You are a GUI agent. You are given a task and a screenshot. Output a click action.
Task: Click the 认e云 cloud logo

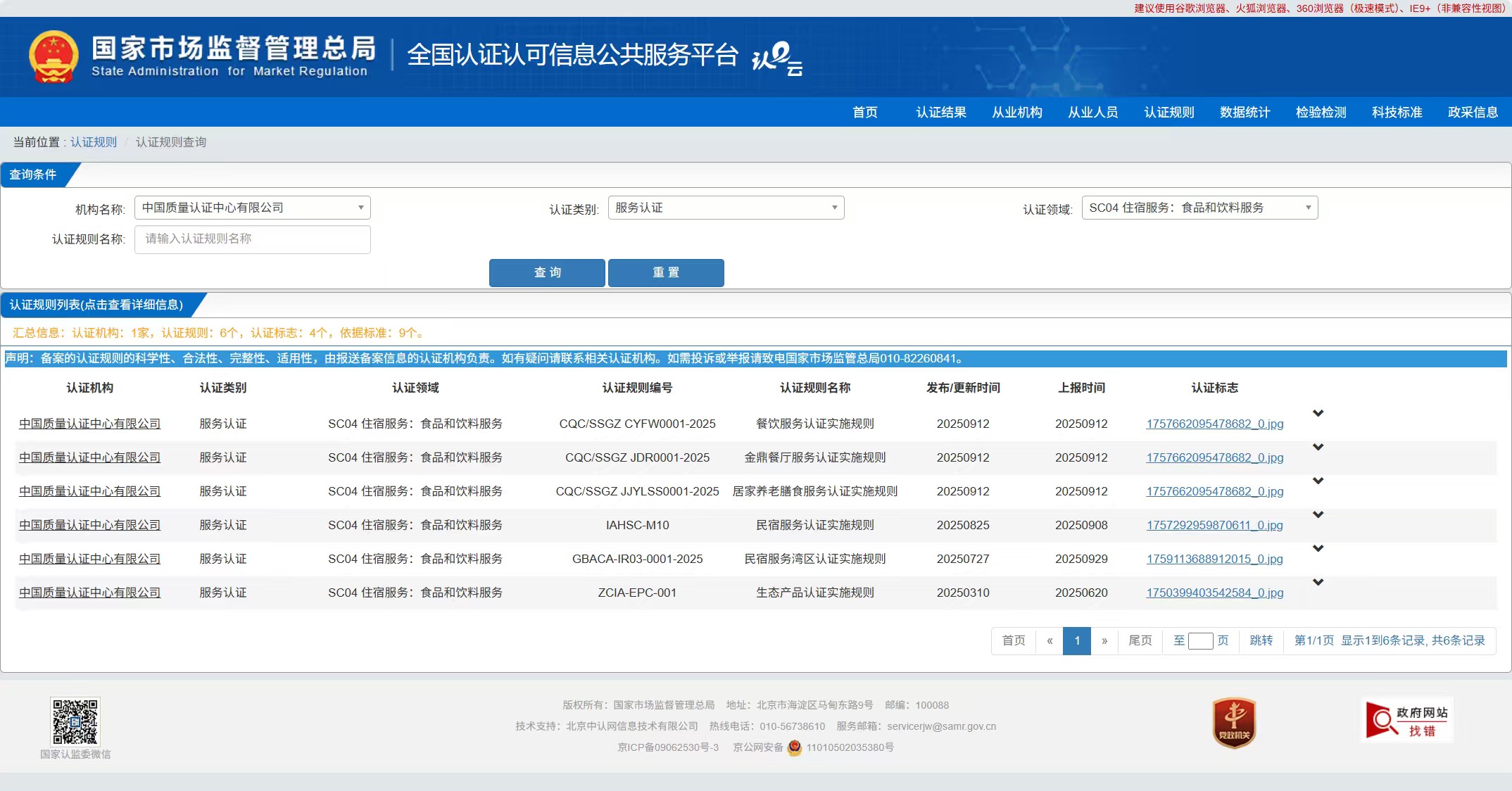[x=777, y=58]
